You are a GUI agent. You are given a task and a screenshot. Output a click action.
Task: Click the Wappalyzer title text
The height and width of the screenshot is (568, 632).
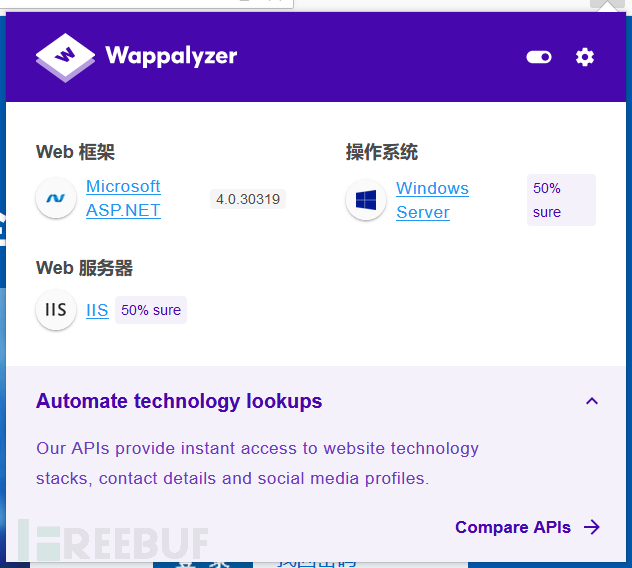(171, 56)
